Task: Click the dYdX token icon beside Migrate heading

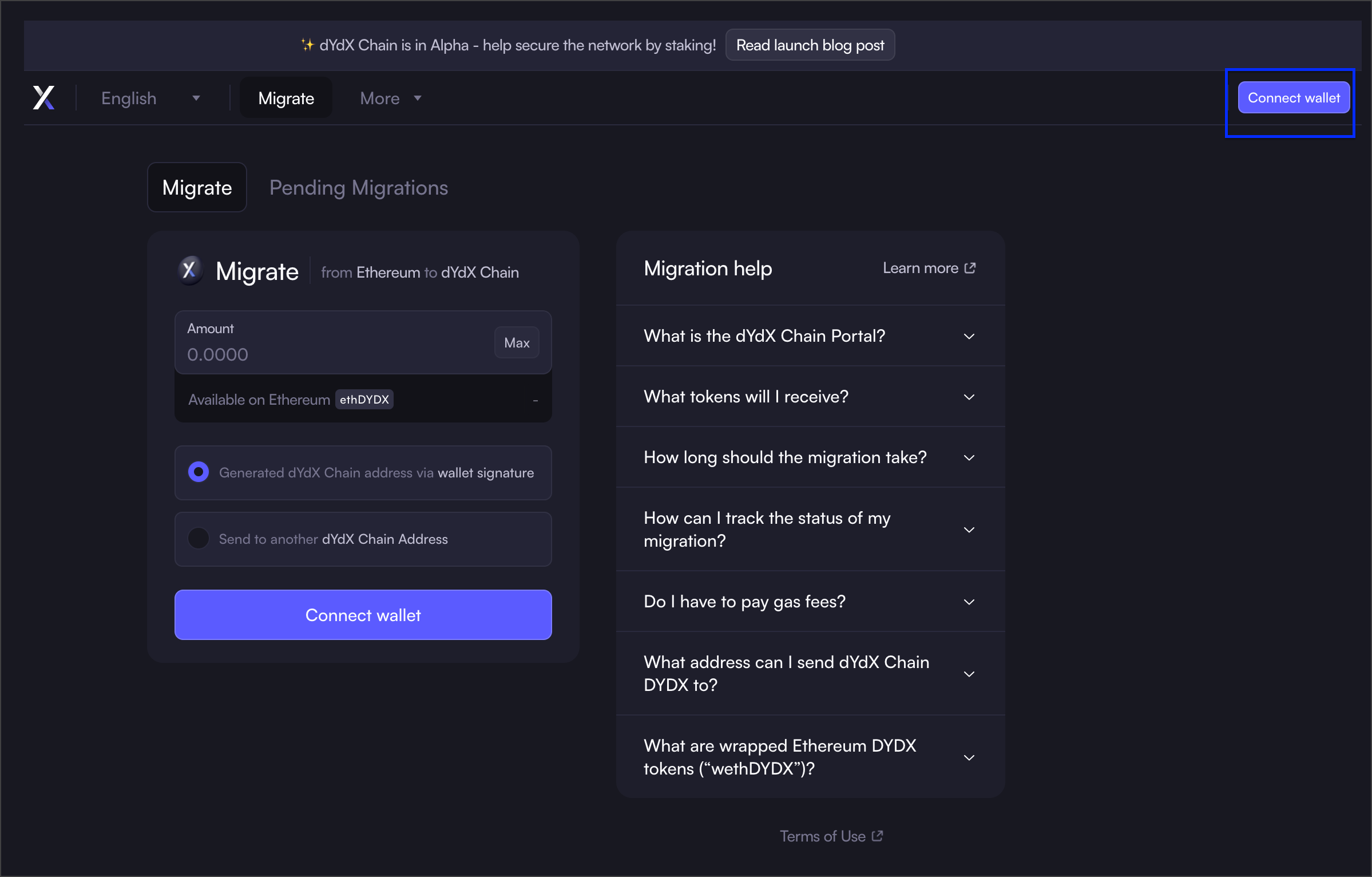Action: point(189,270)
